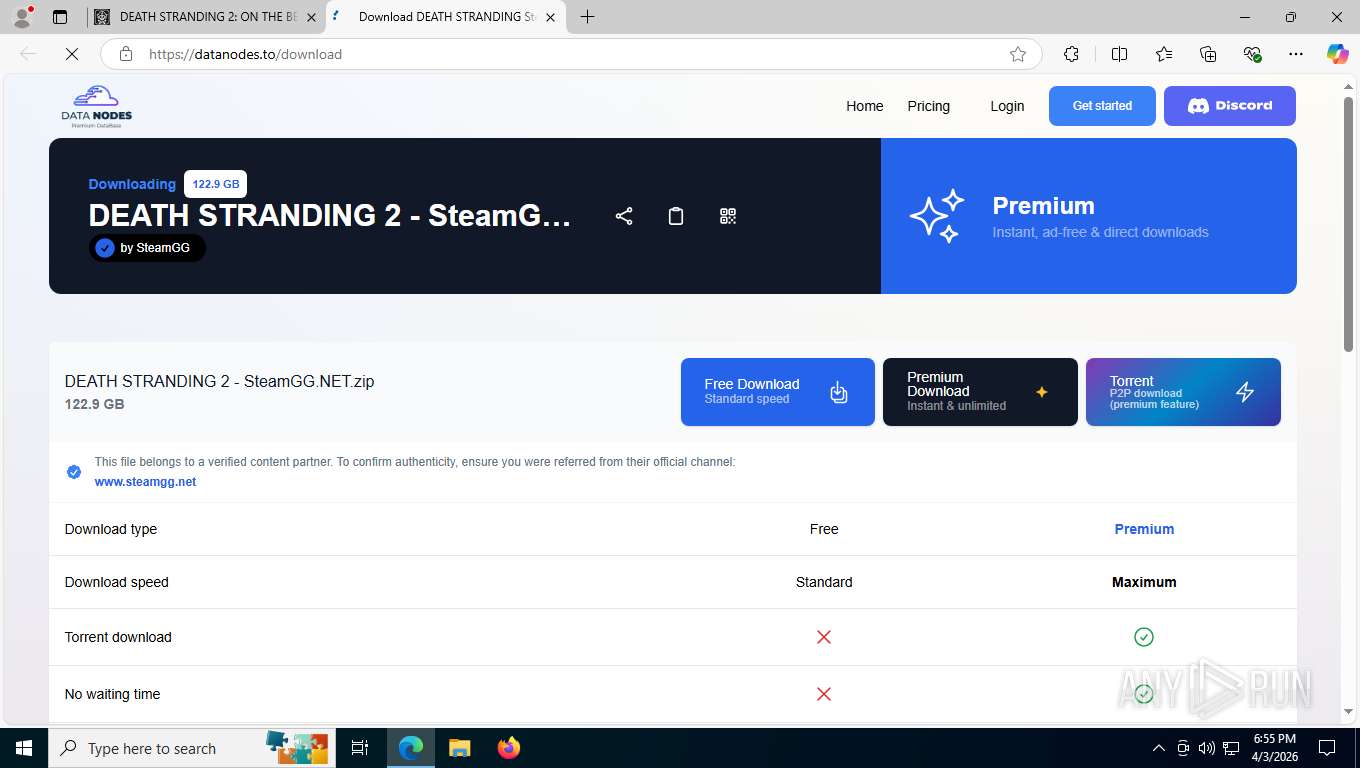The height and width of the screenshot is (768, 1360).
Task: Click the Premium column header
Action: pos(1144,529)
